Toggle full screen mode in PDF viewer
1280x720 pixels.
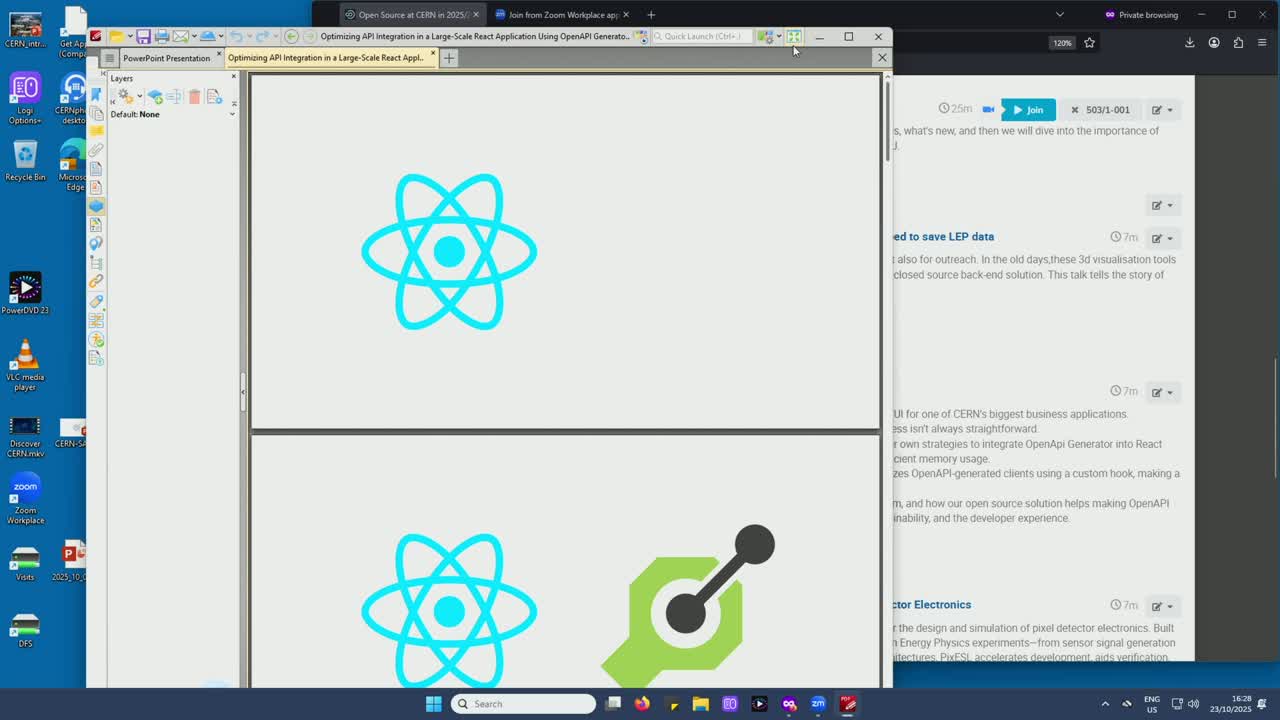coord(794,37)
